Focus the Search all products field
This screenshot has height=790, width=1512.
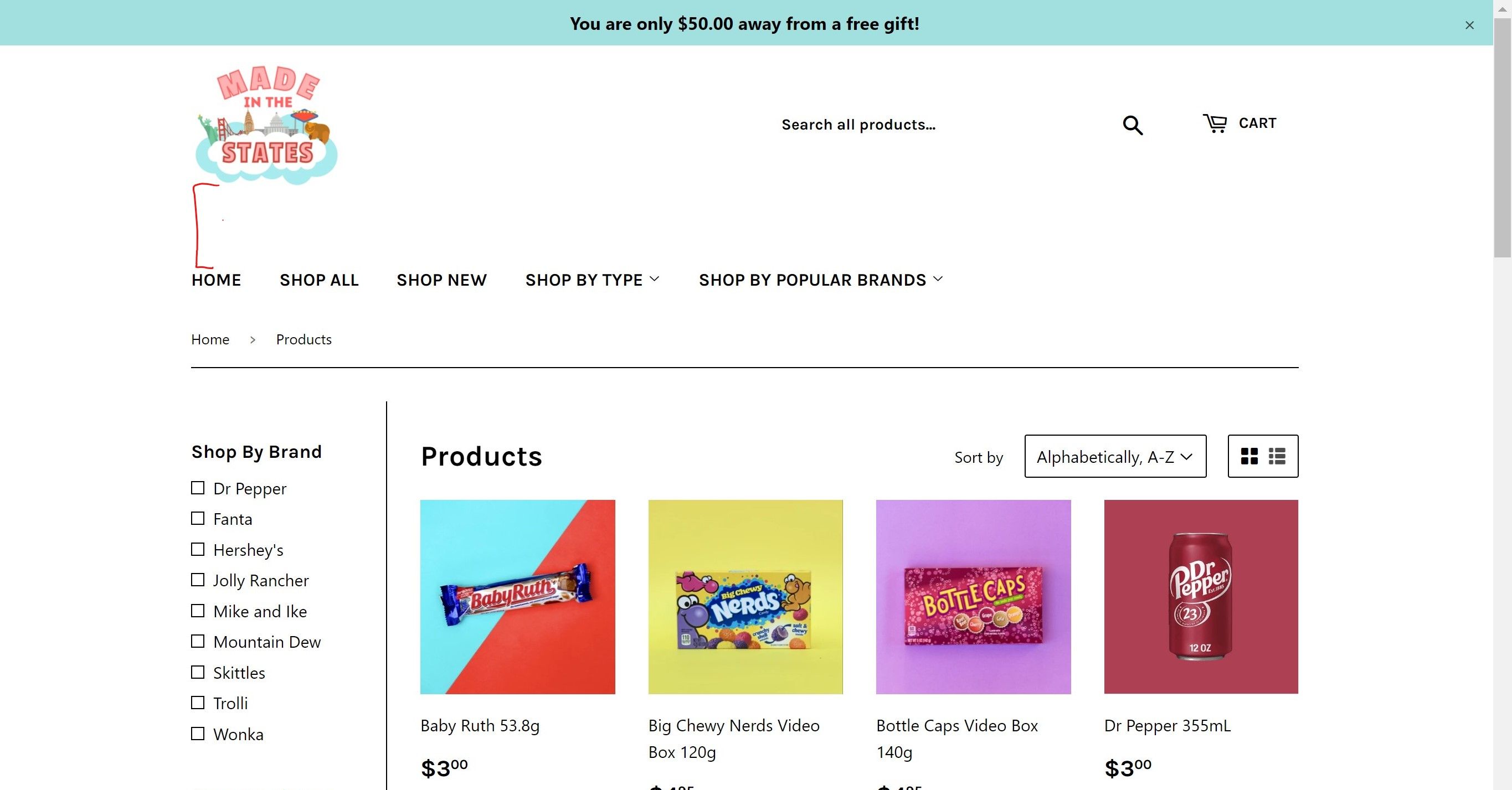[x=939, y=125]
